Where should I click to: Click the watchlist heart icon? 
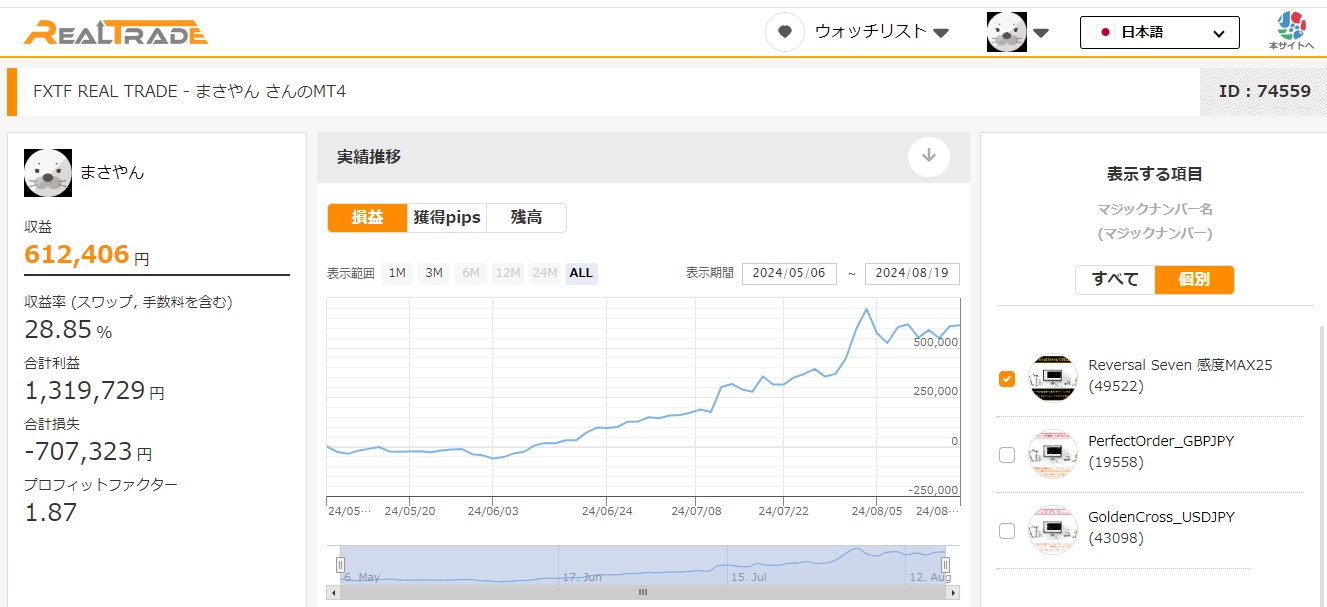[x=785, y=32]
